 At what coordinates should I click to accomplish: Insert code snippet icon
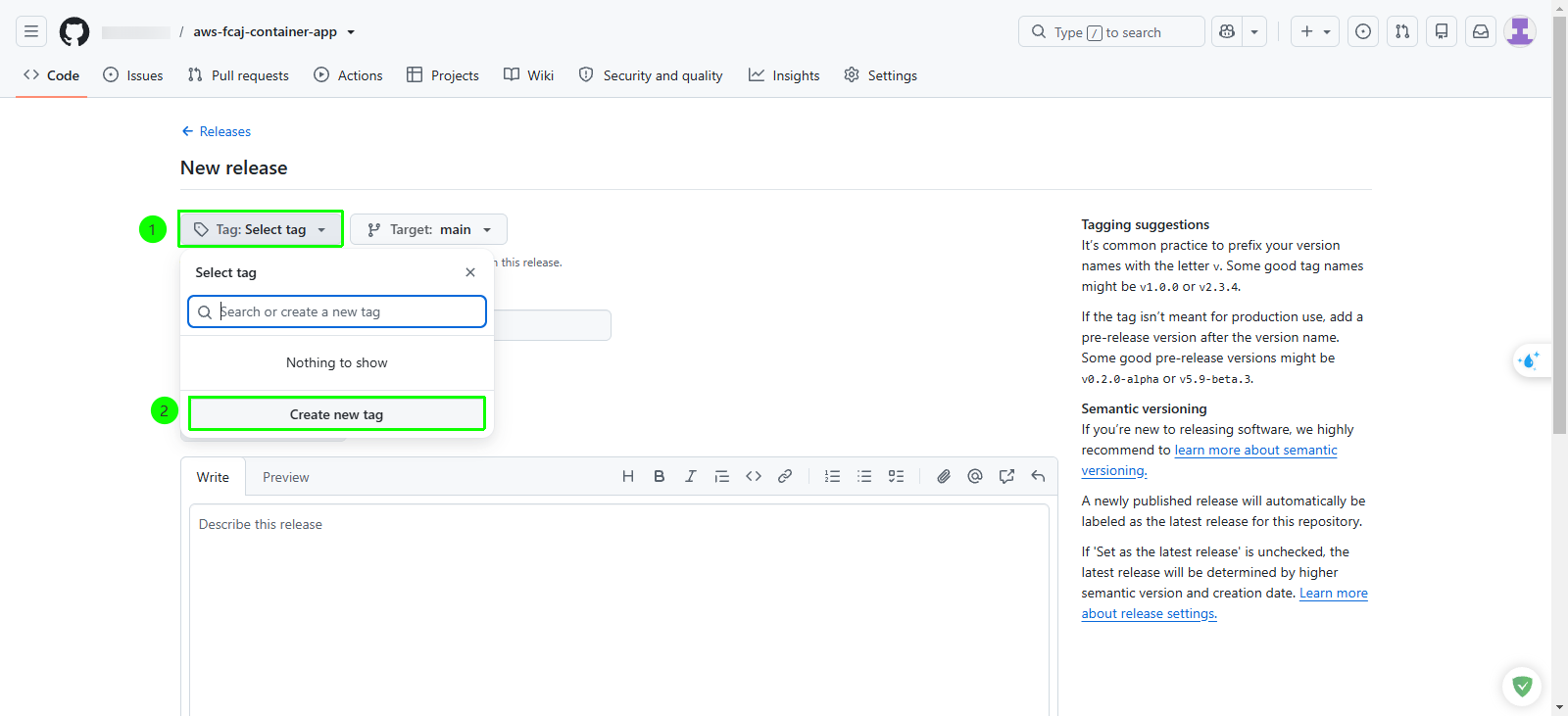coord(754,476)
